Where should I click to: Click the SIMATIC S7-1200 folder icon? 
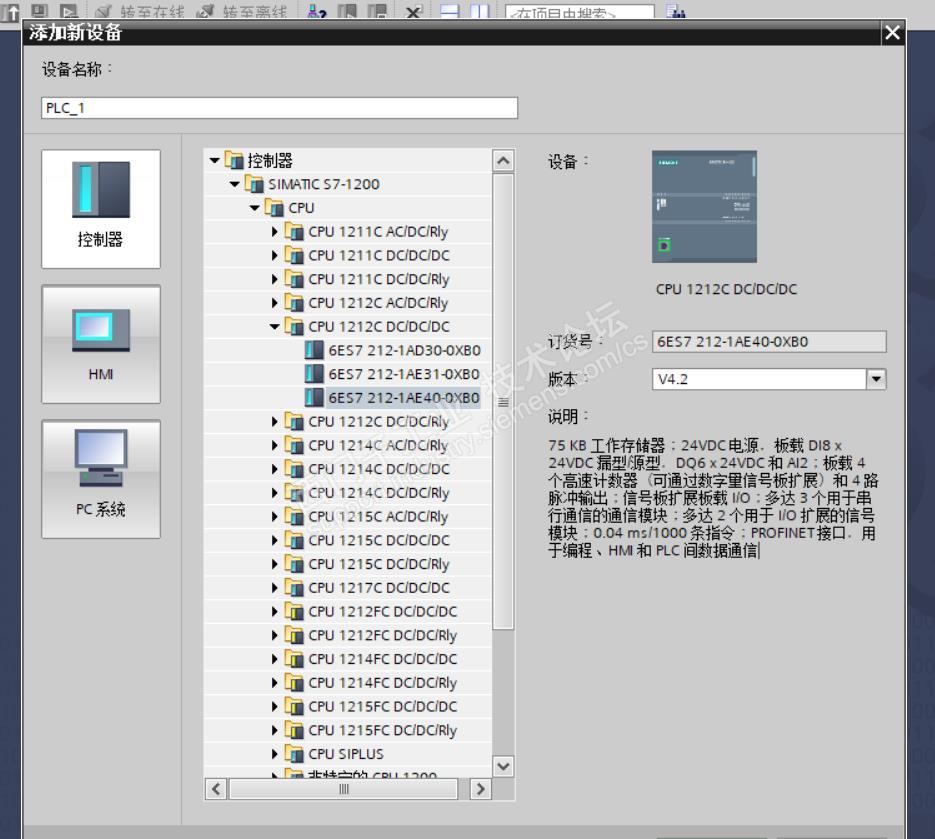[255, 184]
